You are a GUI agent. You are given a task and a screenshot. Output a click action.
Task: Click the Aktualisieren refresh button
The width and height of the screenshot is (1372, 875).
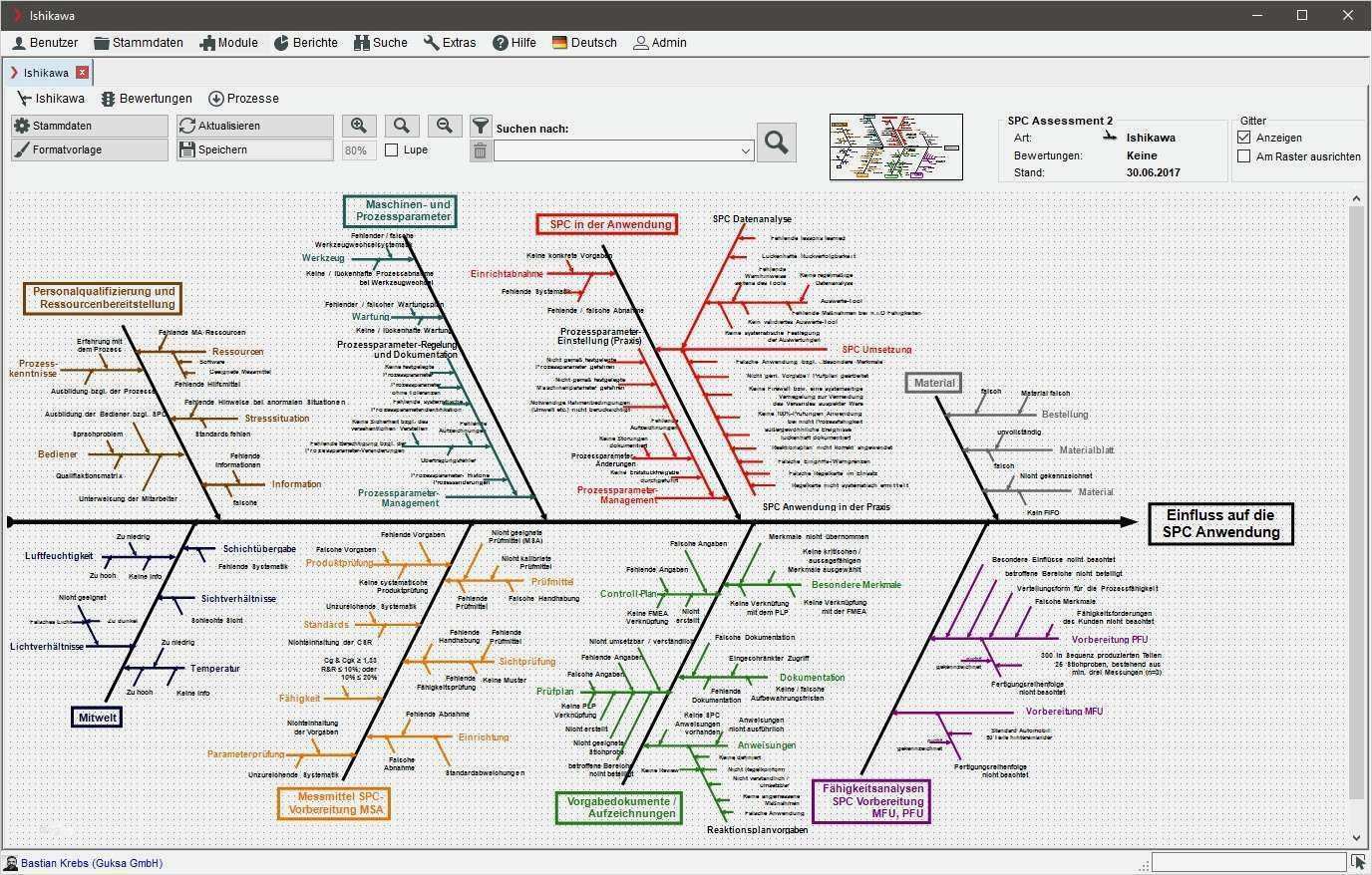(255, 126)
